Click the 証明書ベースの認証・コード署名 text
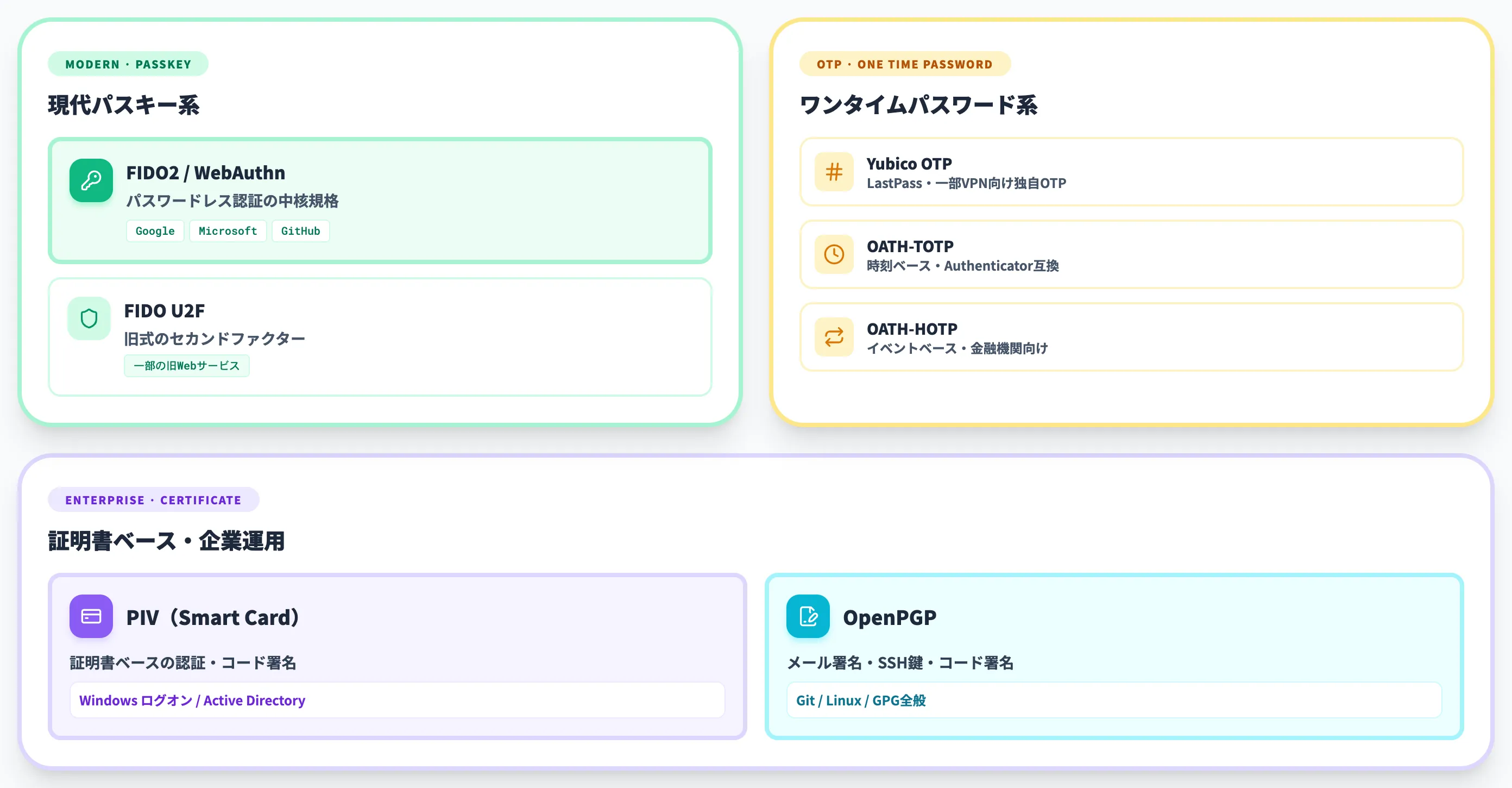This screenshot has width=1512, height=788. coord(183,663)
